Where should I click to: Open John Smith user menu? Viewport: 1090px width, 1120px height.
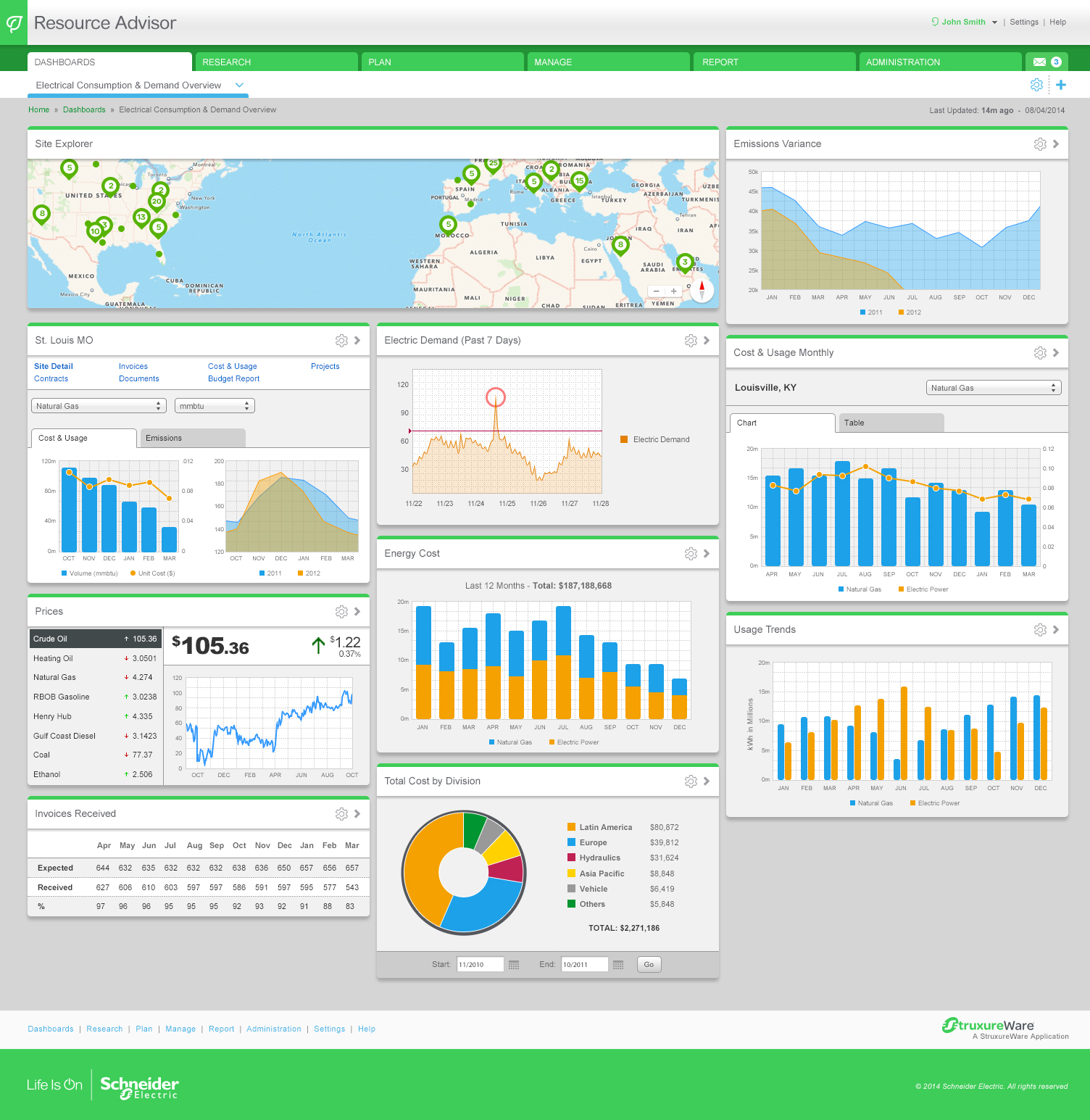point(964,22)
